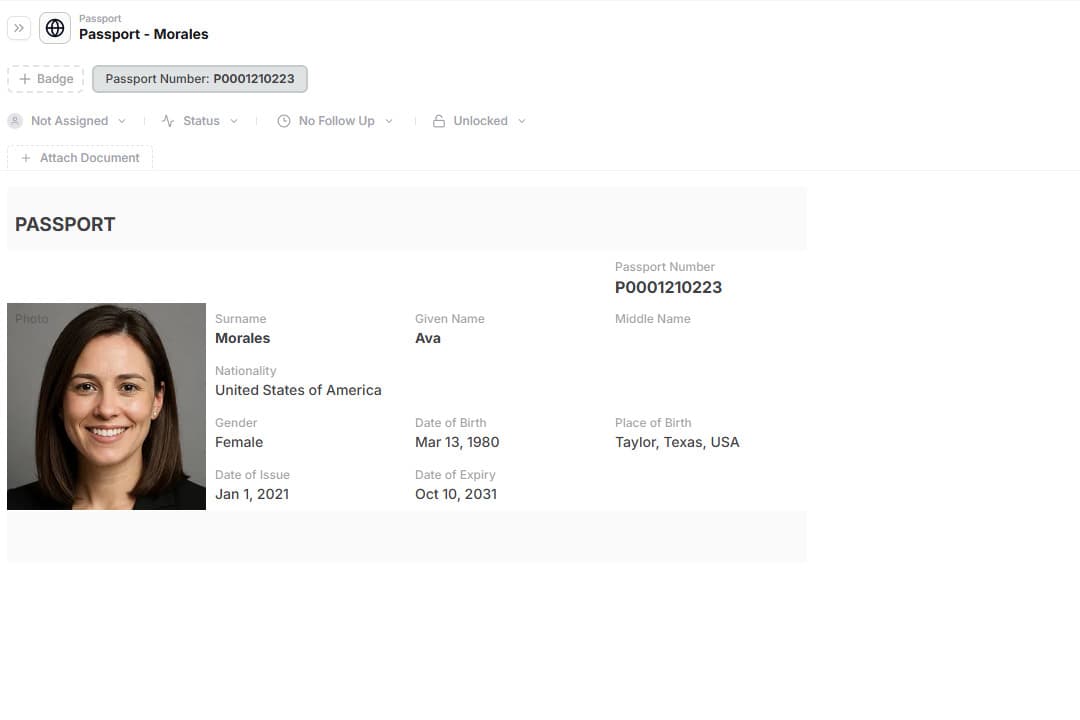Image resolution: width=1080 pixels, height=720 pixels.
Task: Add a Badge
Action: [45, 79]
